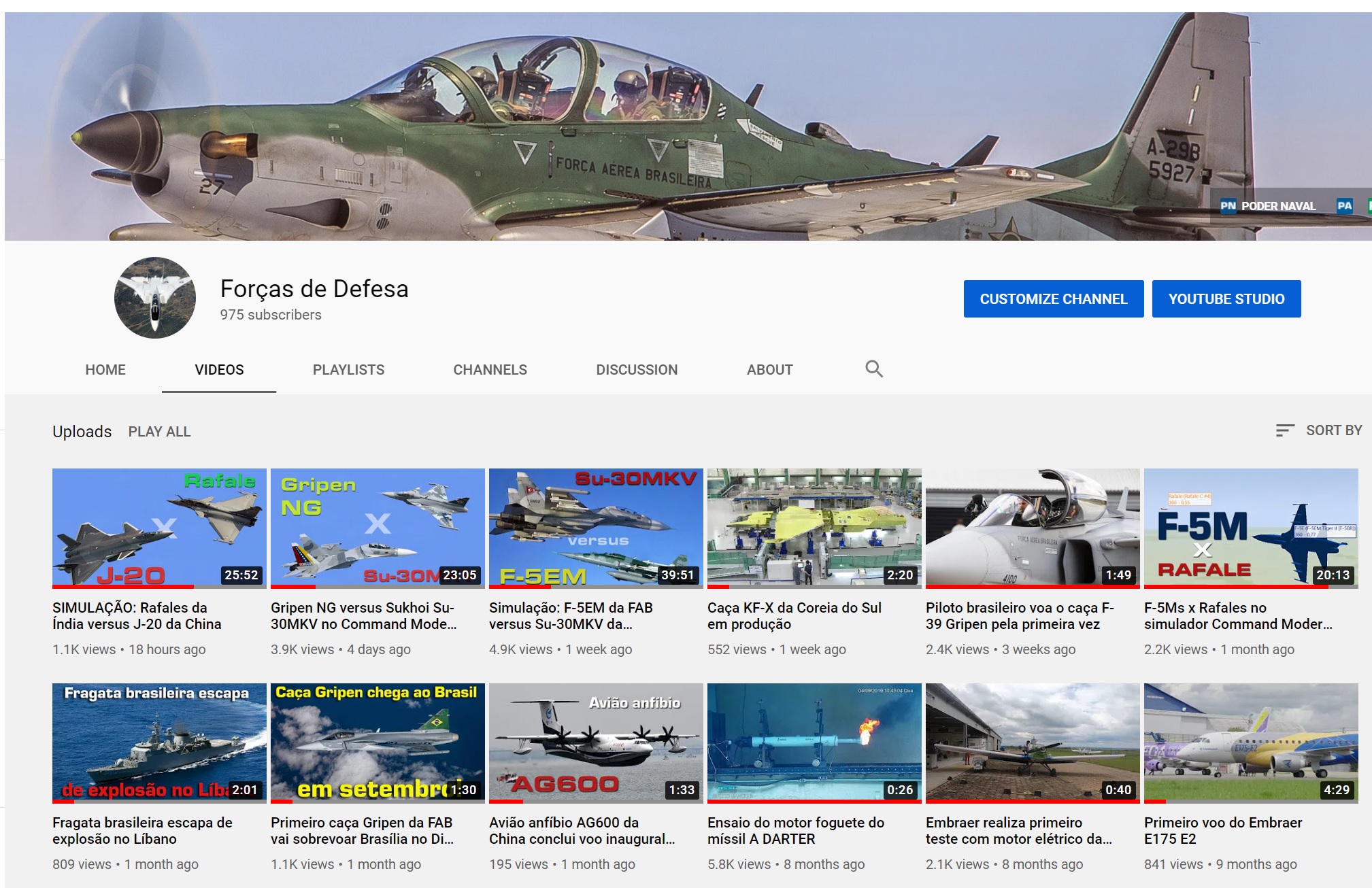Viewport: 1372px width, 888px height.
Task: Go to the Discussion tab
Action: click(637, 370)
